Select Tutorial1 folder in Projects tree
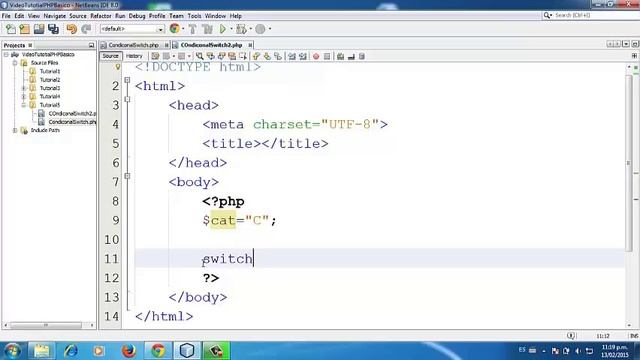The height and width of the screenshot is (360, 640). [50, 71]
